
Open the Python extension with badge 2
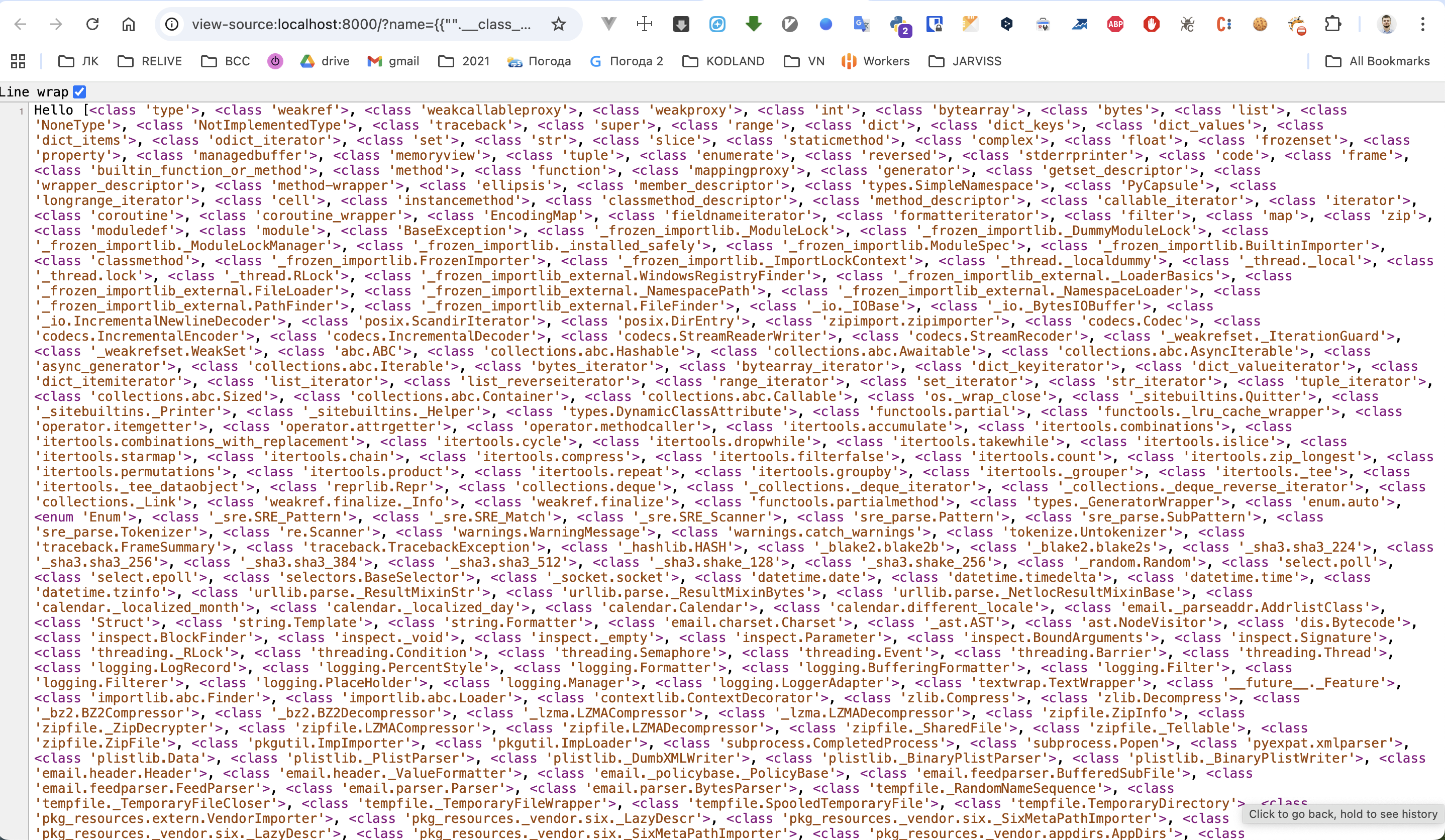tap(899, 25)
